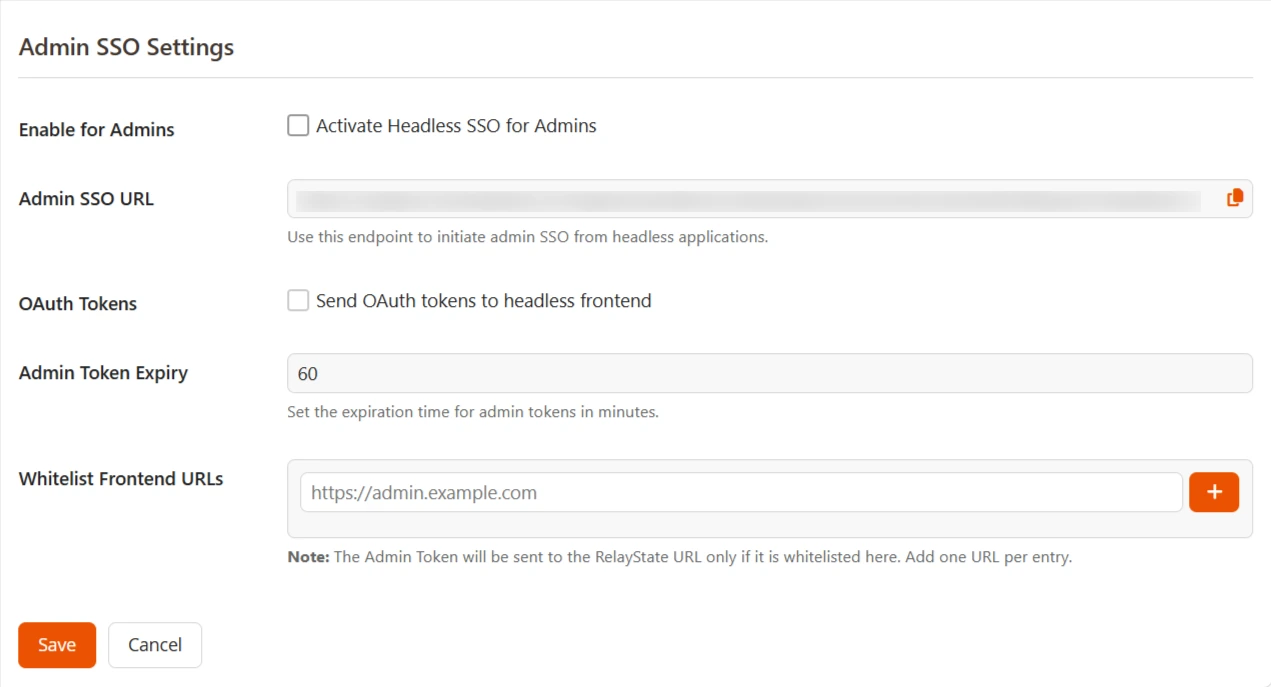Click the Save button

point(56,644)
